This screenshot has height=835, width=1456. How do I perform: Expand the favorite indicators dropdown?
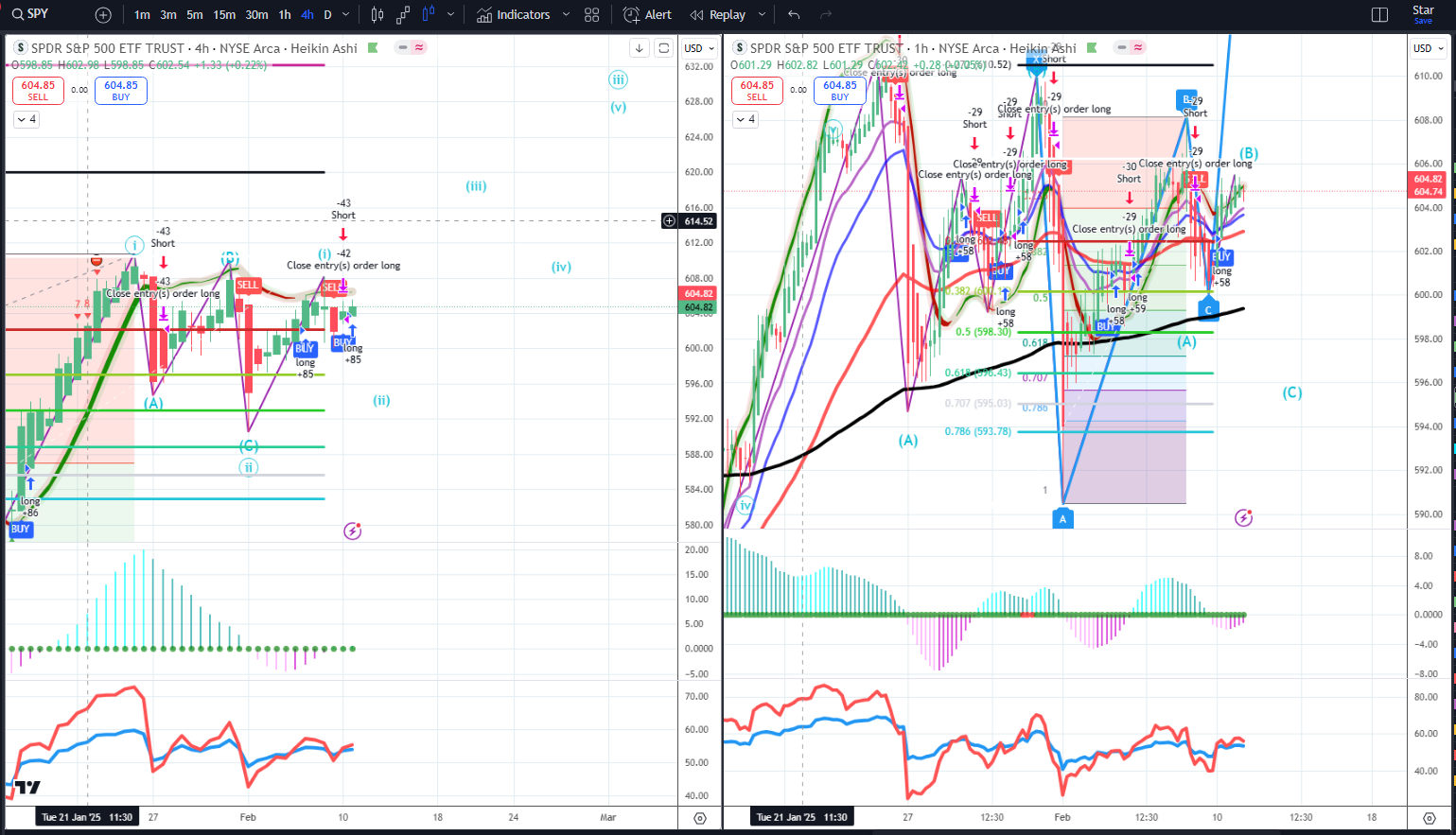pos(566,15)
